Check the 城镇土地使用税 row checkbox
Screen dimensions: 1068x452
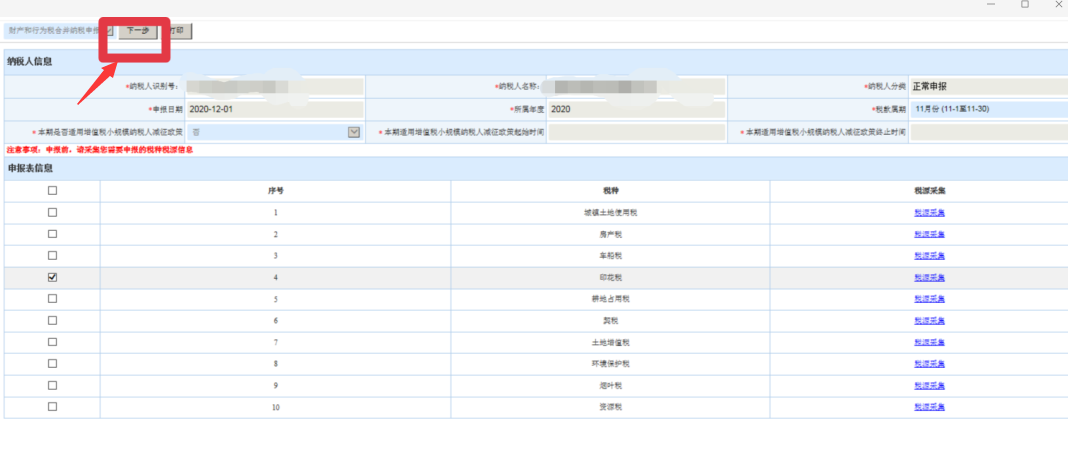coord(52,212)
